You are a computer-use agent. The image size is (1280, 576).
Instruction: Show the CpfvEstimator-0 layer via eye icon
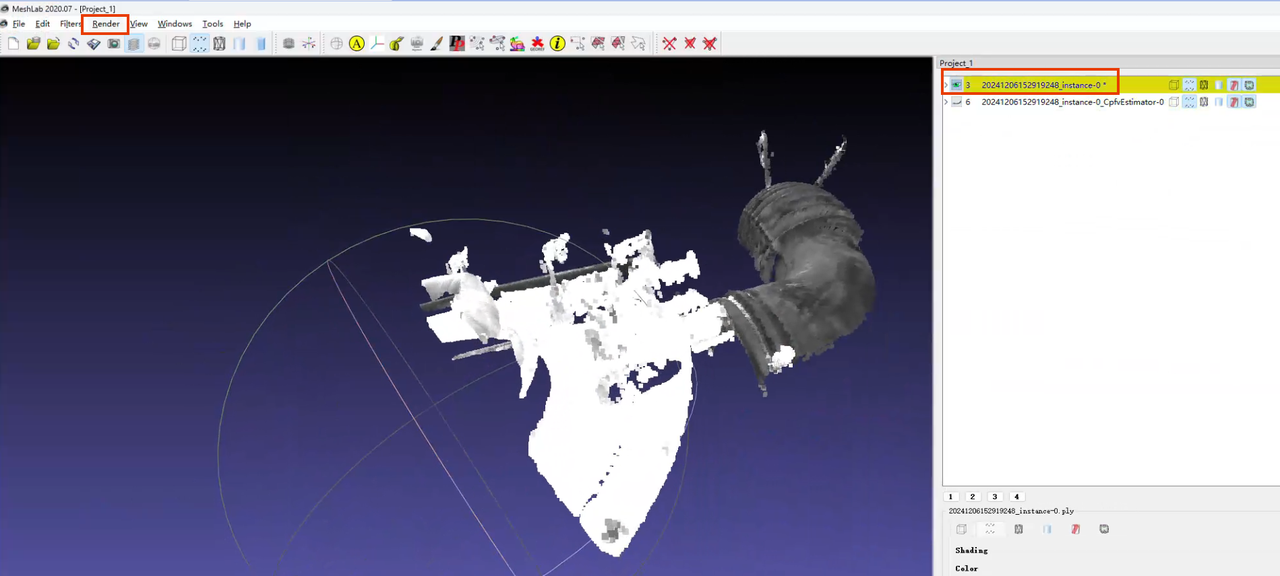(x=956, y=102)
